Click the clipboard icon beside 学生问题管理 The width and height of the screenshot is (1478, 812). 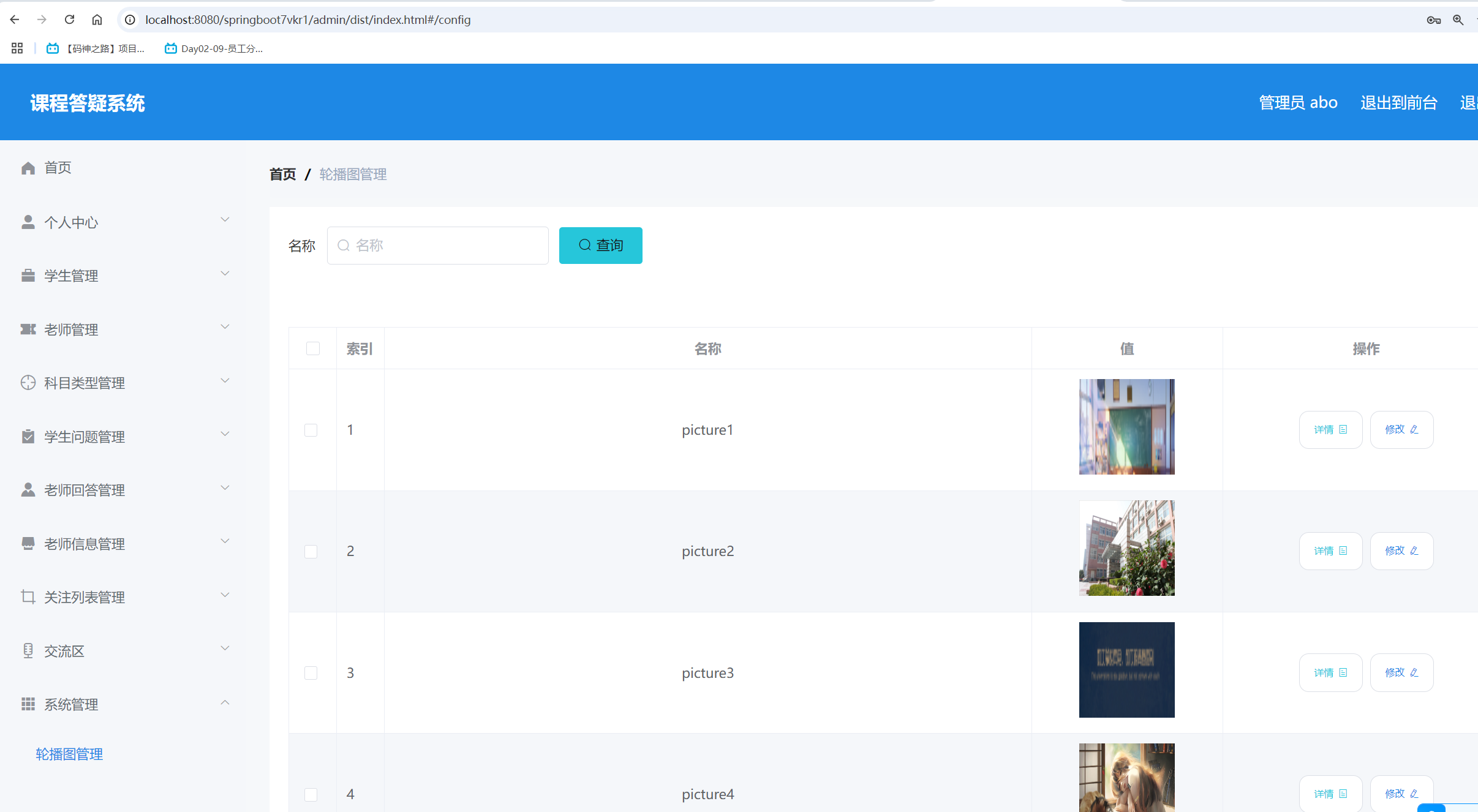[x=28, y=437]
